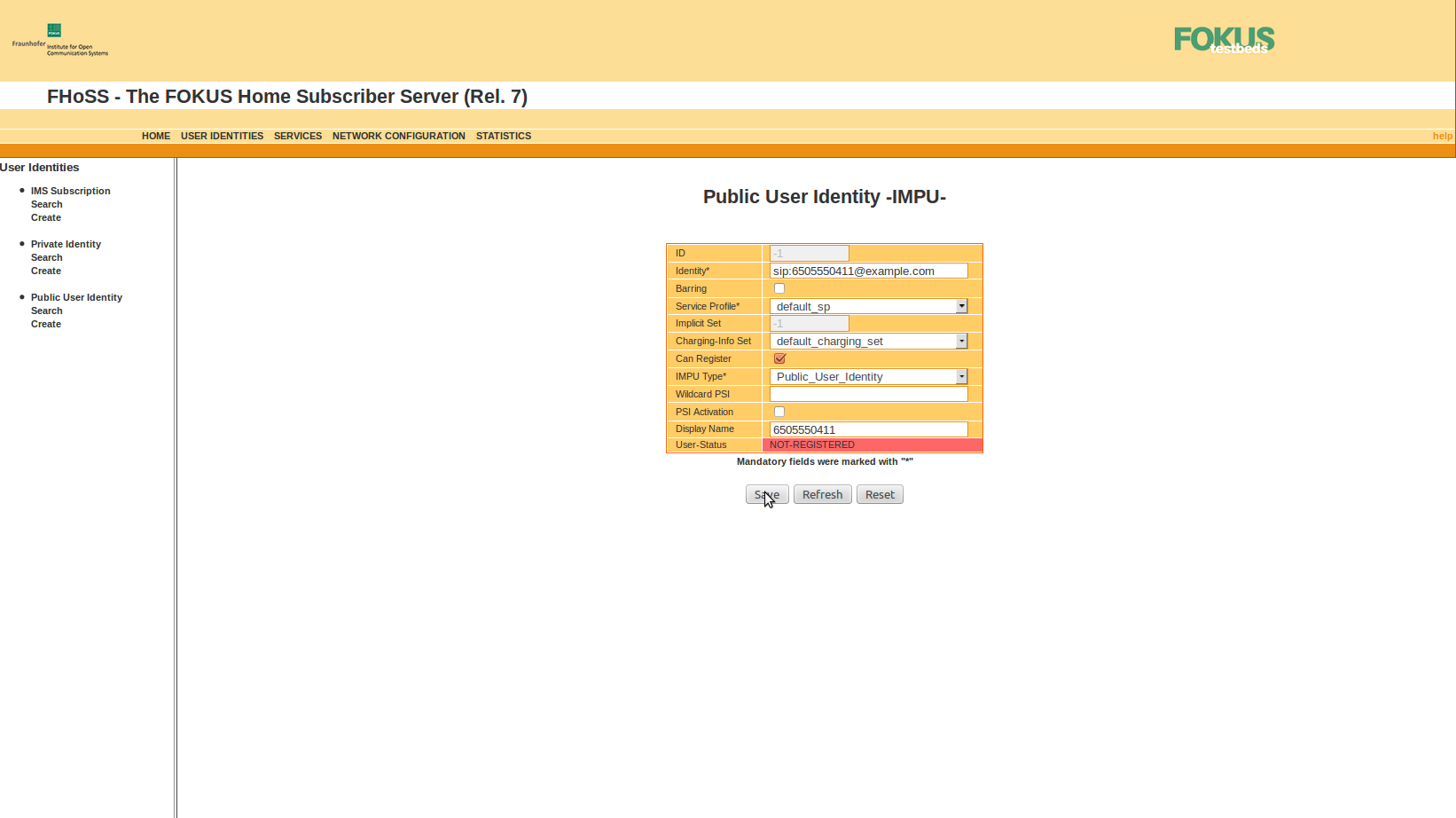Toggle the Barring checkbox
Image resolution: width=1456 pixels, height=818 pixels.
pyautogui.click(x=779, y=288)
